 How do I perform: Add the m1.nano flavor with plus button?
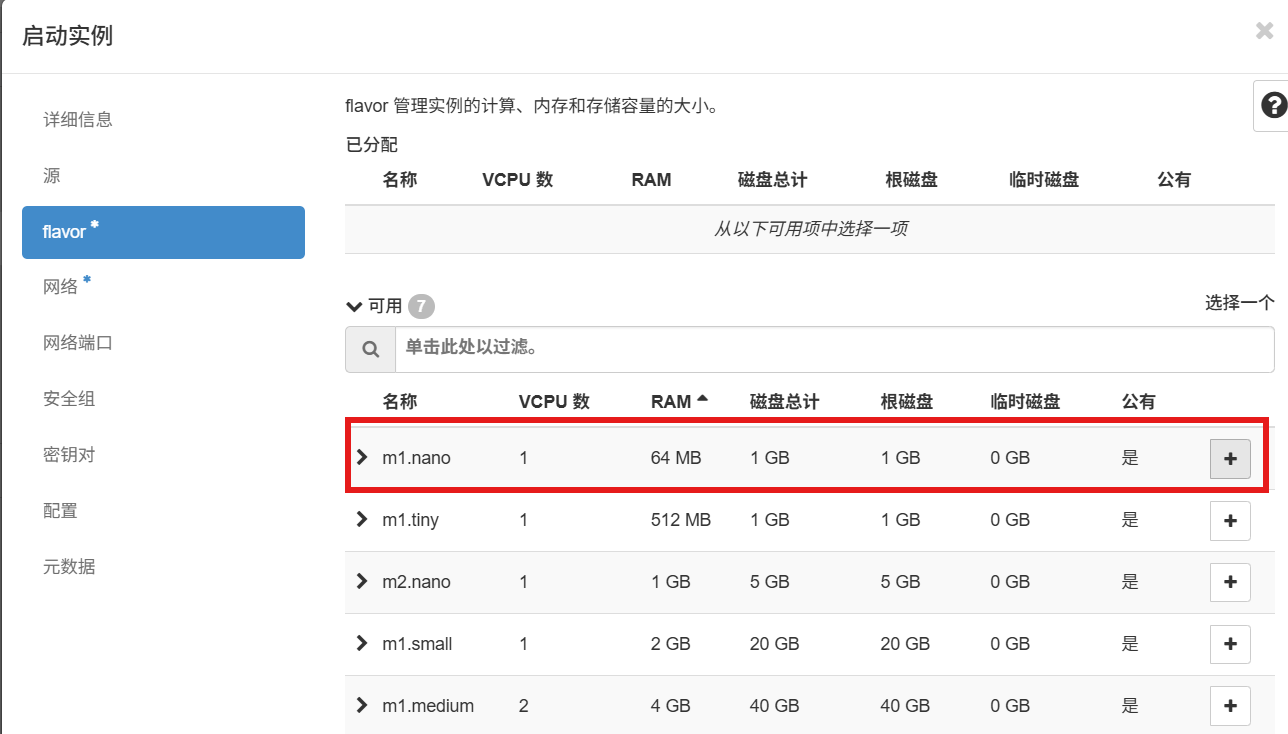pos(1230,458)
